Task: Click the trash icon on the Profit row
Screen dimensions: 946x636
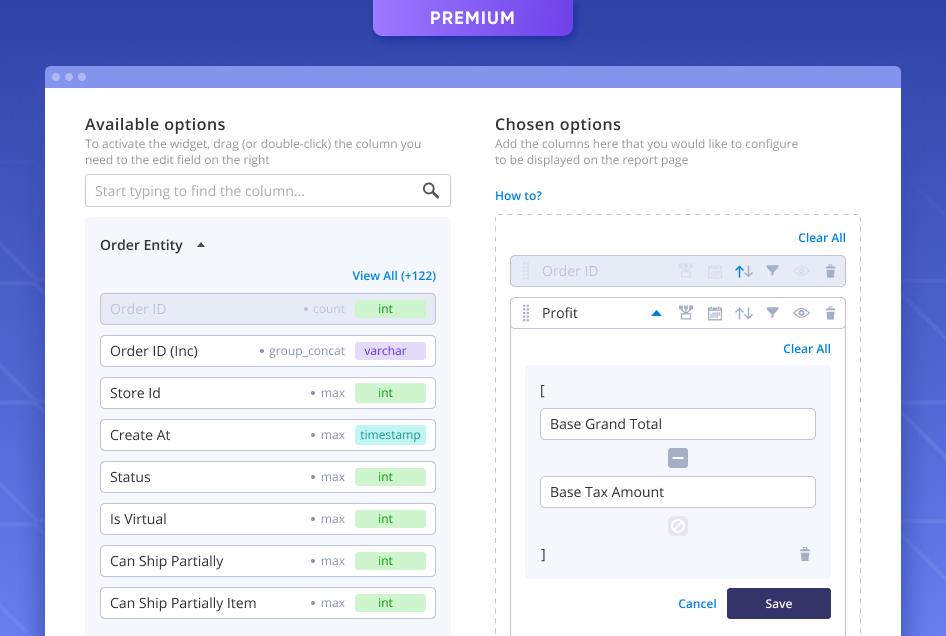Action: [x=830, y=313]
